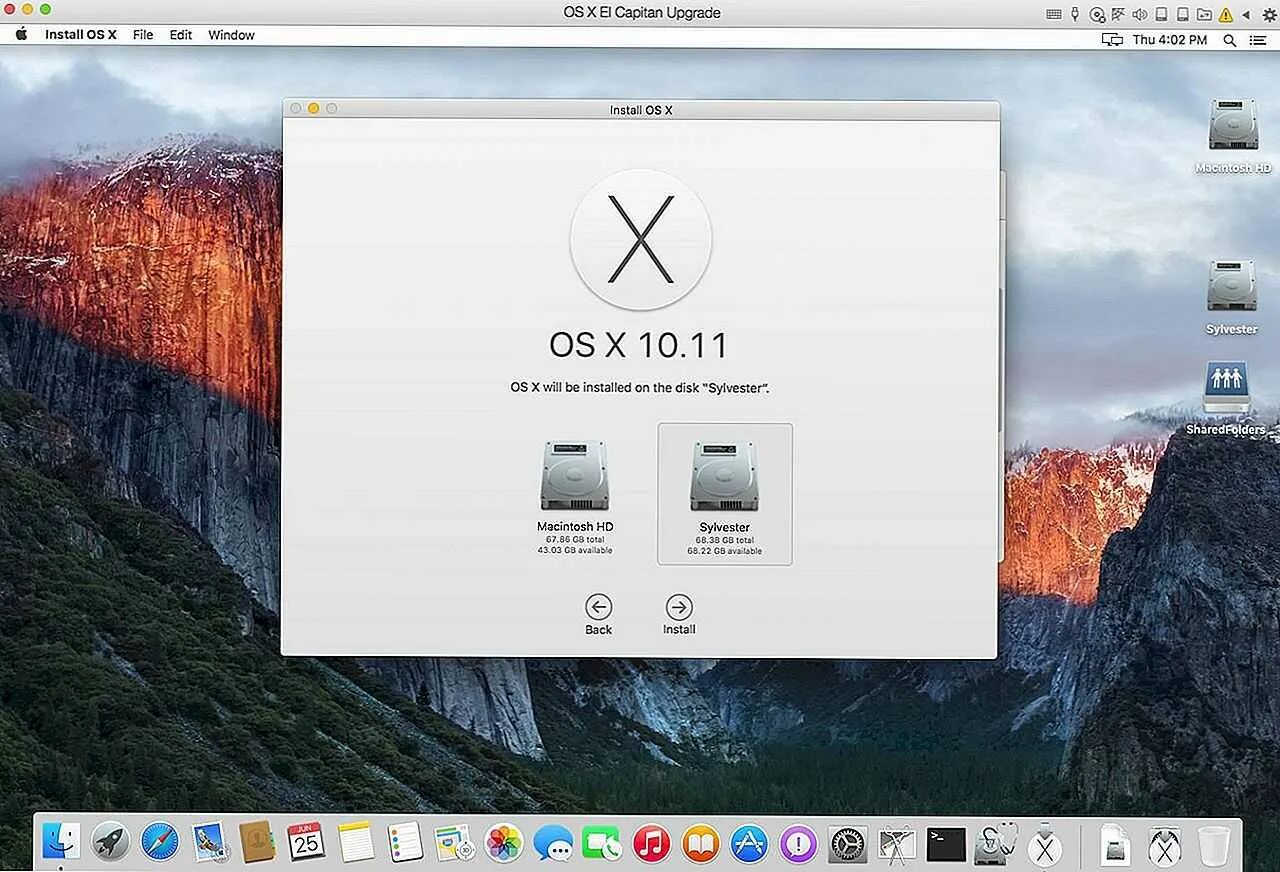Open iTunes music icon in dock
Image resolution: width=1280 pixels, height=872 pixels.
(x=651, y=842)
